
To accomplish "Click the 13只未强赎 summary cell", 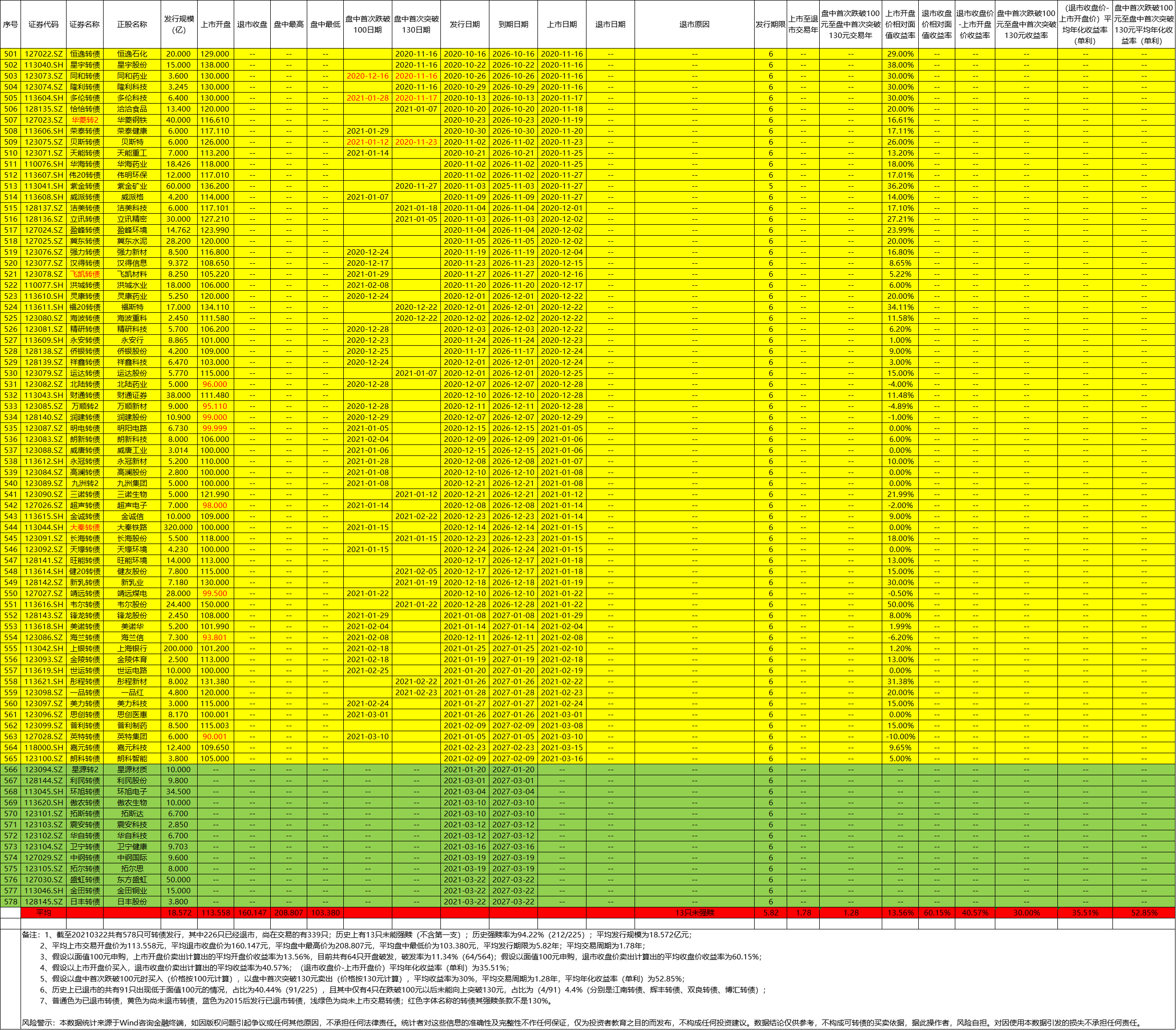I will [694, 913].
